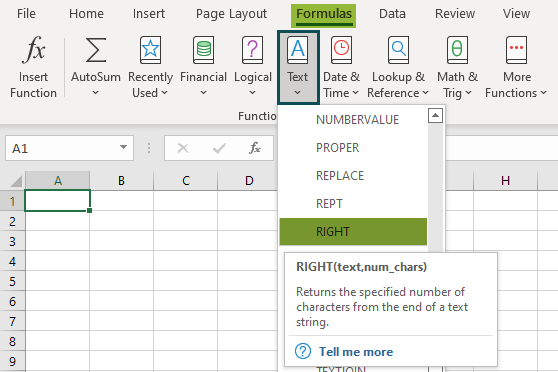Select REPLACE from the Text menu
This screenshot has height=372, width=558.
tap(353, 175)
